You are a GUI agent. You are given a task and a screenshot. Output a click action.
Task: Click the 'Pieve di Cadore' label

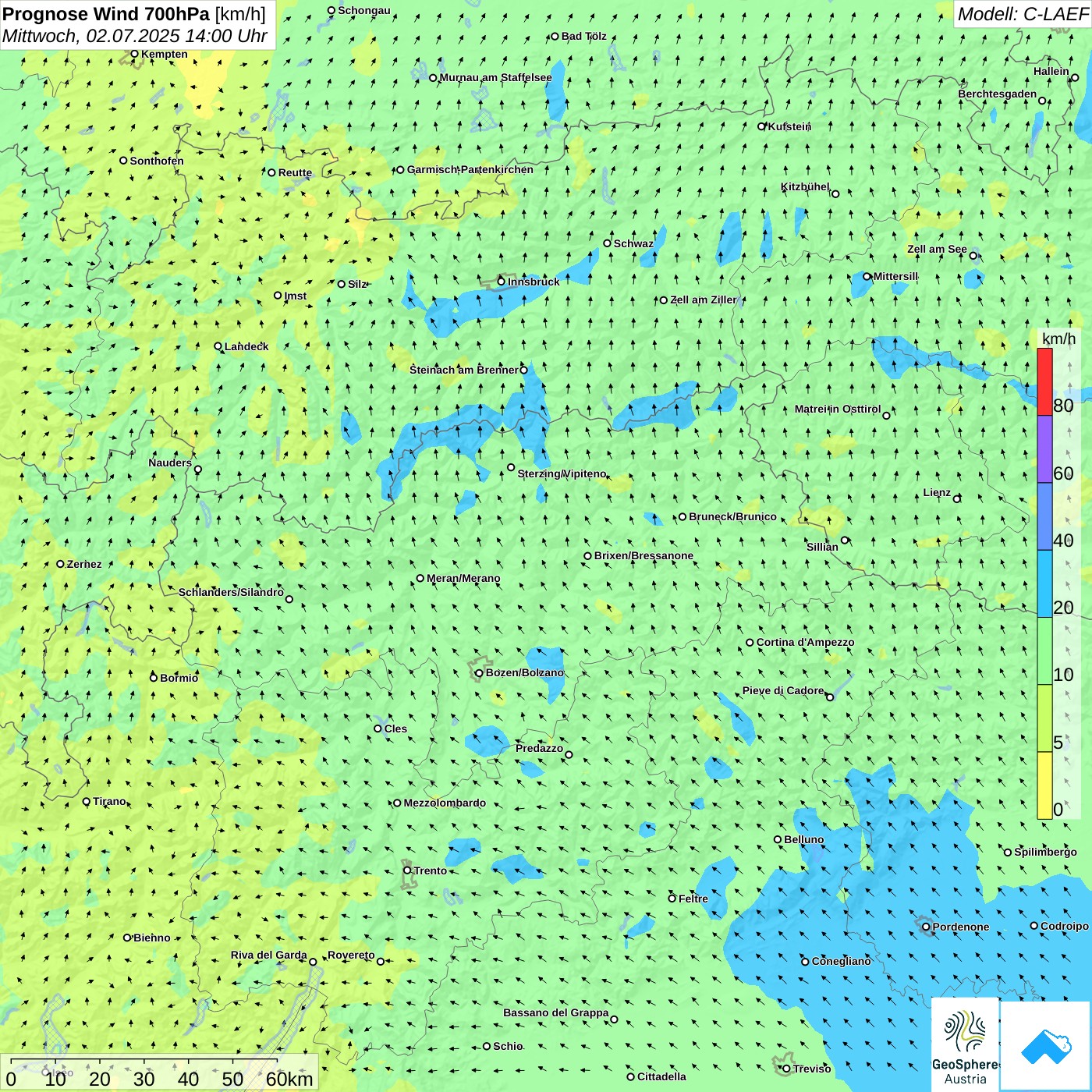783,690
